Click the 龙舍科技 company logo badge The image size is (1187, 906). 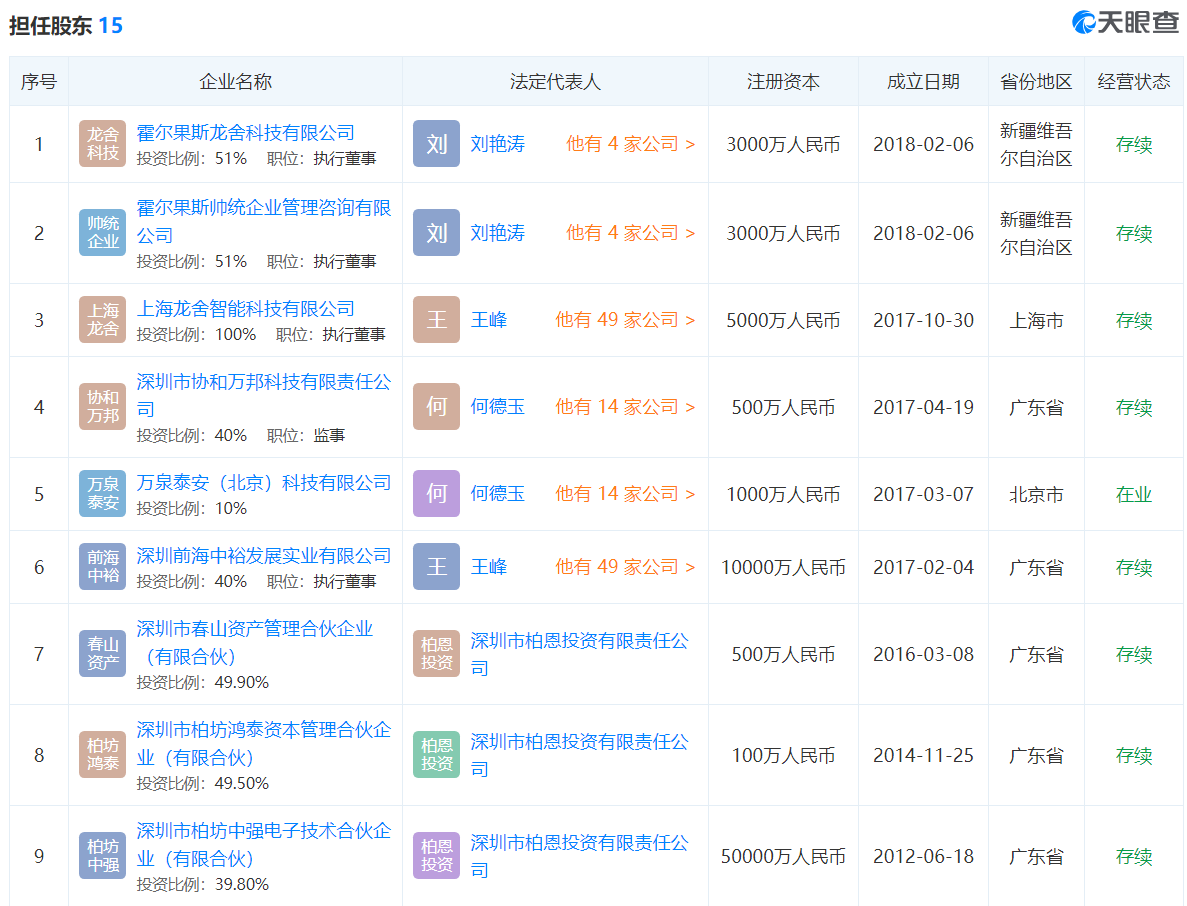click(102, 144)
